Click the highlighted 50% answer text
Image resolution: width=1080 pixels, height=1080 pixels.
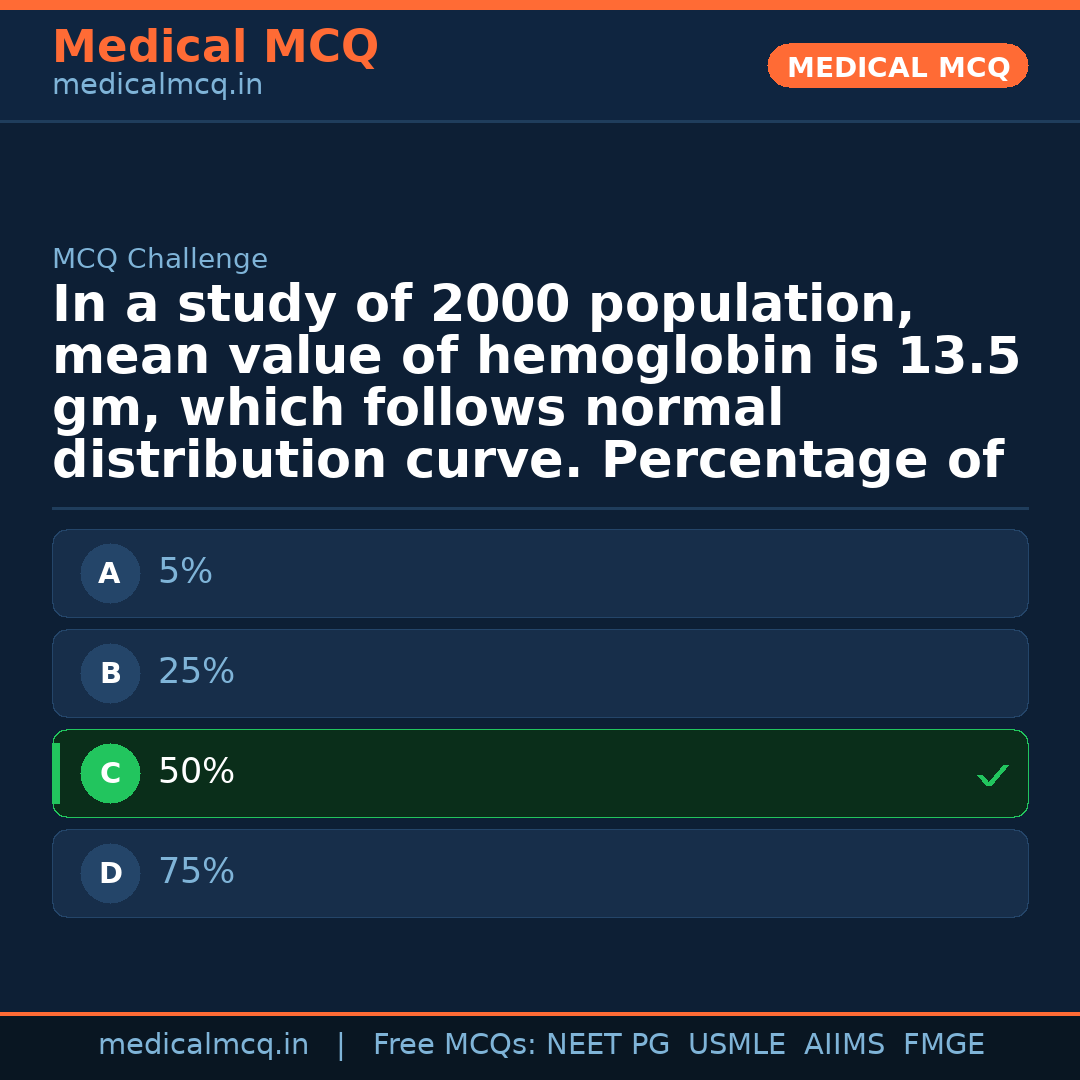point(196,772)
